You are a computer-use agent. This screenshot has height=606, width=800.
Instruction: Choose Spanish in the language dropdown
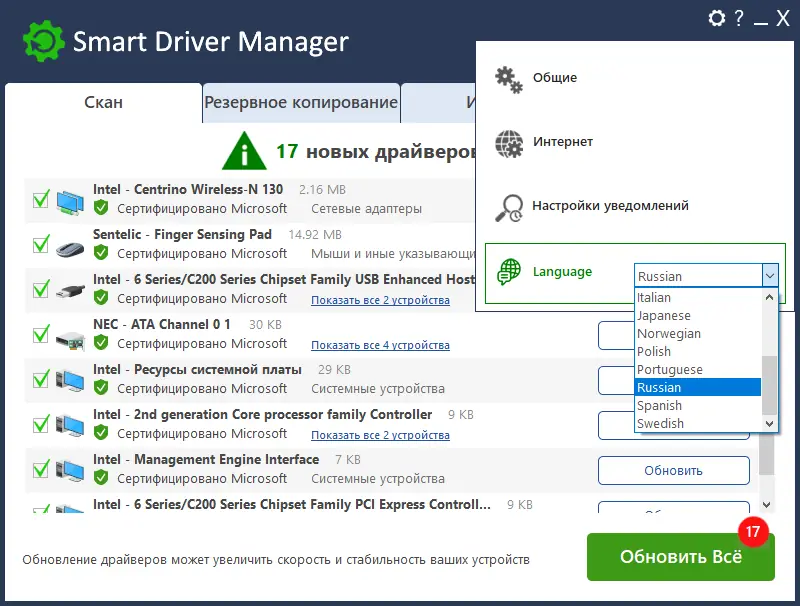[660, 406]
